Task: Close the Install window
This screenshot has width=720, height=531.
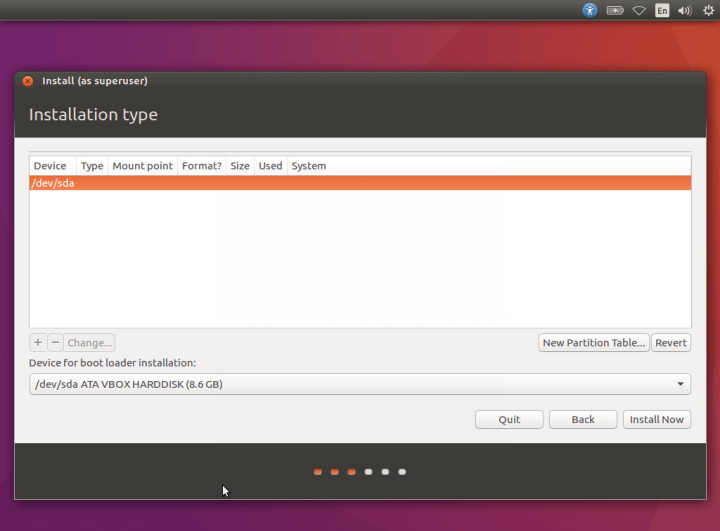Action: coord(28,81)
